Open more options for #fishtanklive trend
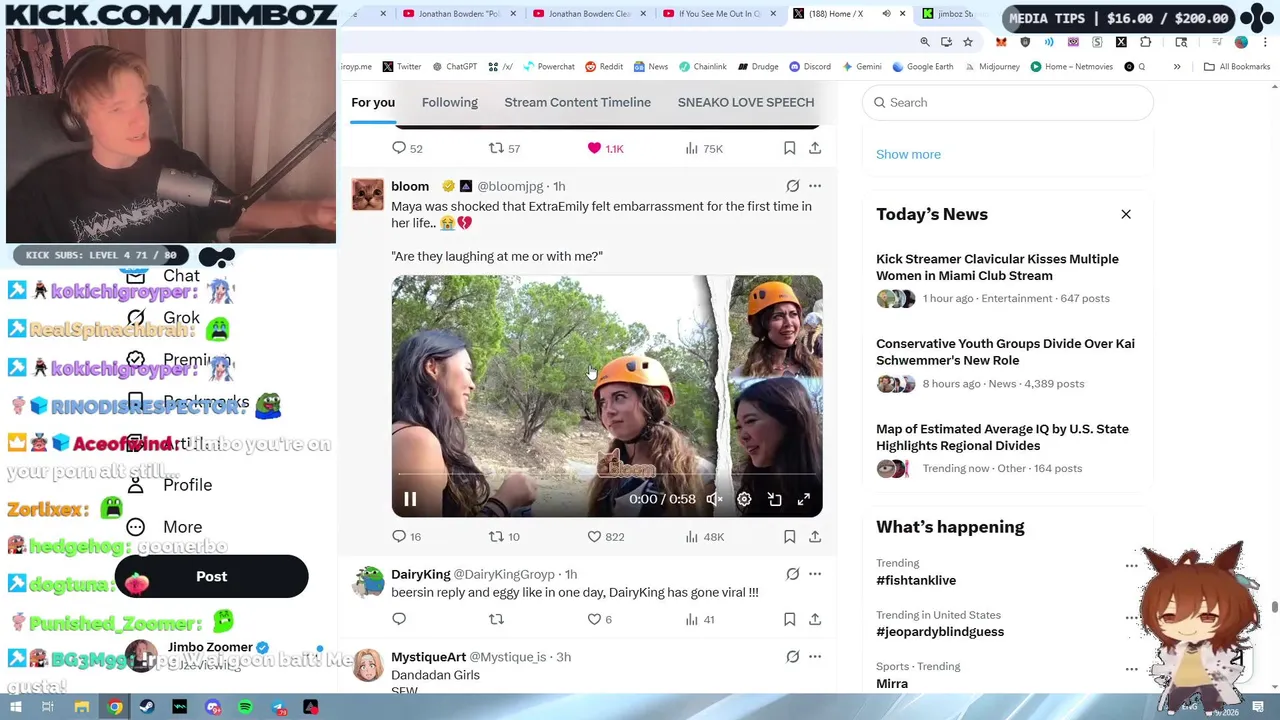The height and width of the screenshot is (720, 1280). 1131,566
